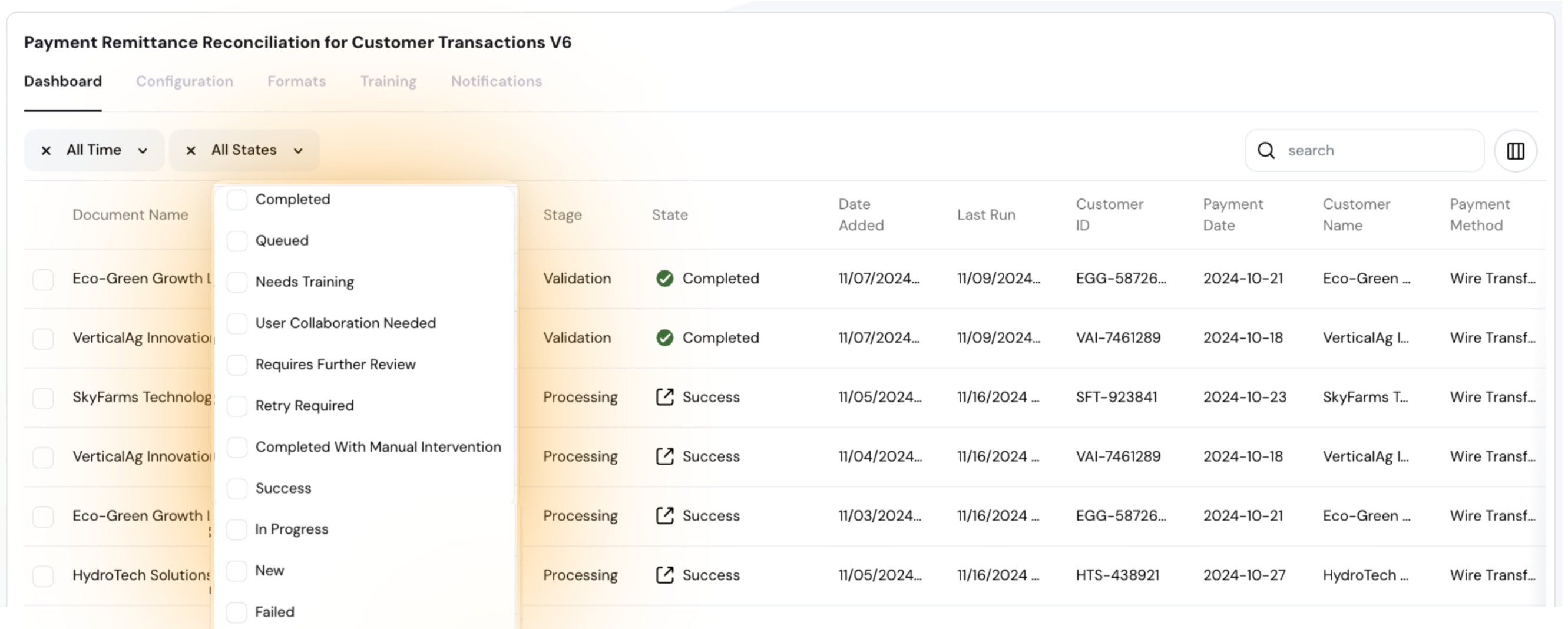This screenshot has height=629, width=1568.
Task: Open external link icon for SkyFarms Success row
Action: tap(664, 397)
